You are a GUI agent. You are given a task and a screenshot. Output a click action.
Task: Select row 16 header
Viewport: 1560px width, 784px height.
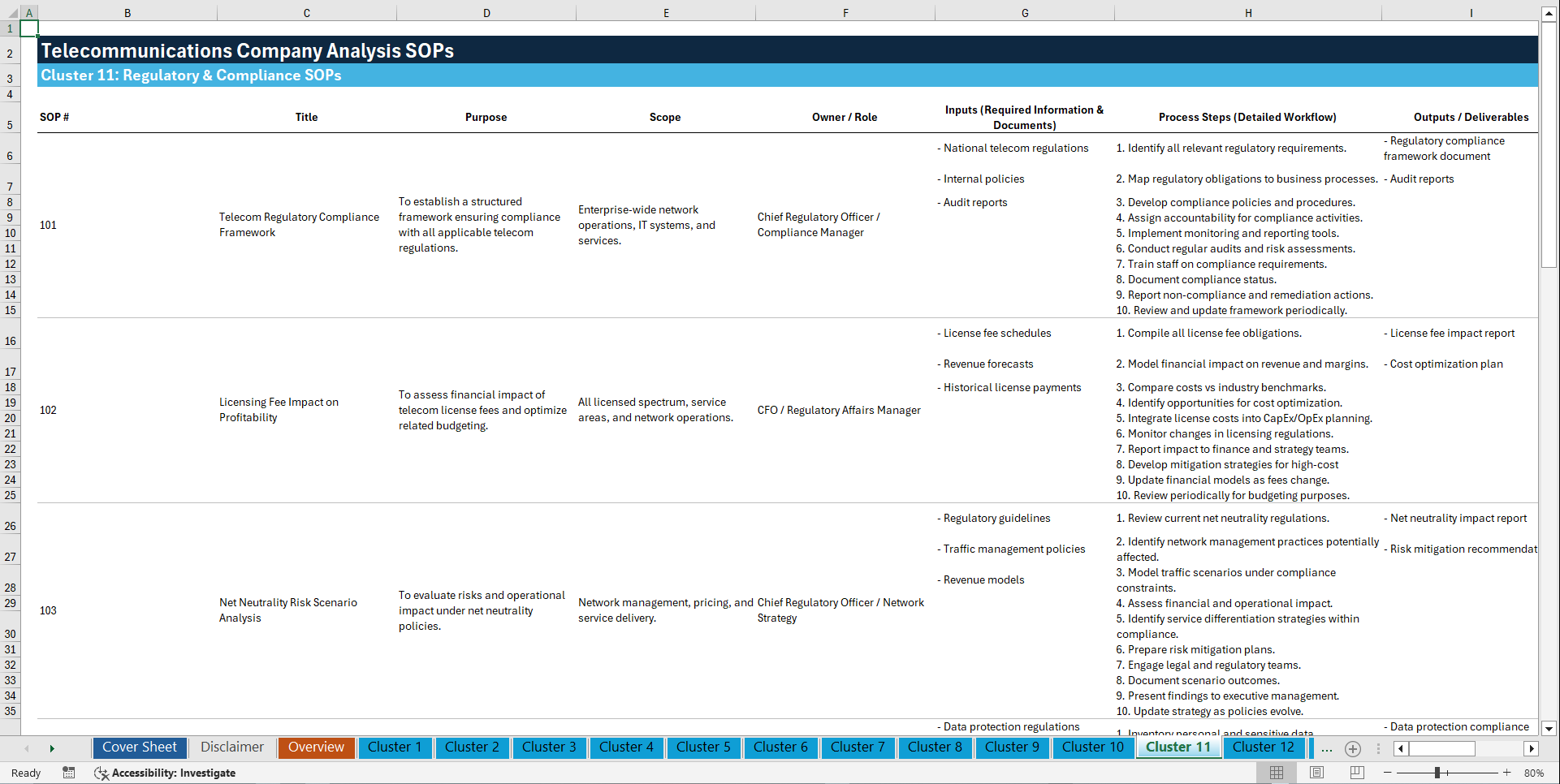click(x=11, y=341)
